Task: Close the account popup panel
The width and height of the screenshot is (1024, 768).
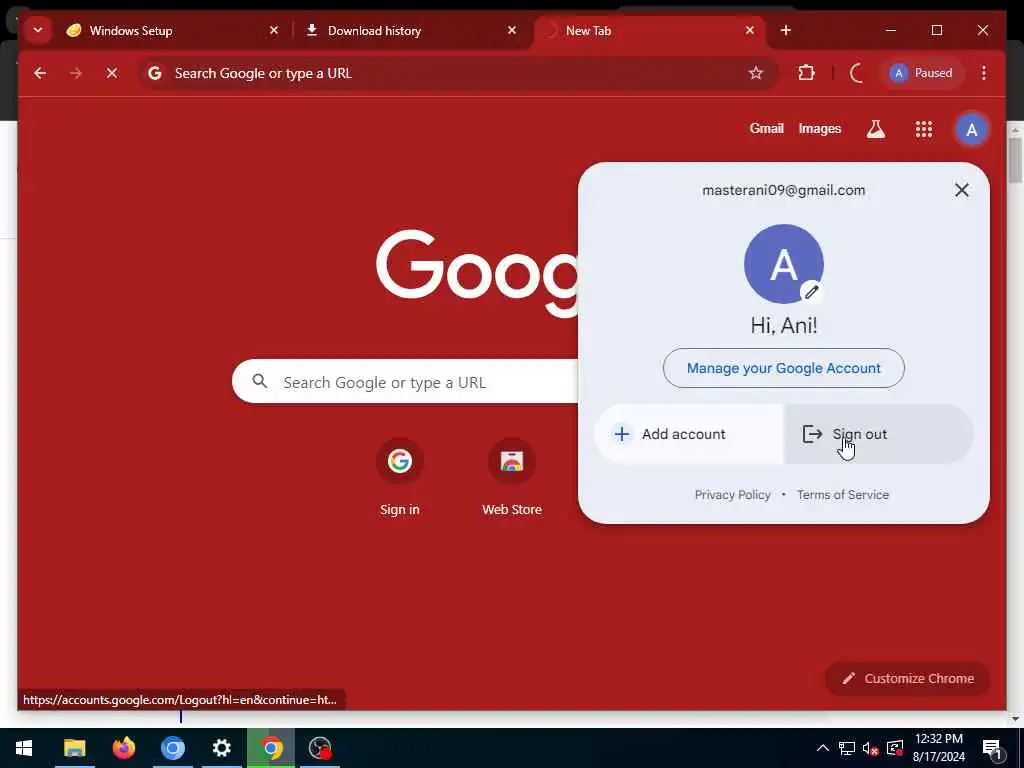Action: tap(961, 190)
